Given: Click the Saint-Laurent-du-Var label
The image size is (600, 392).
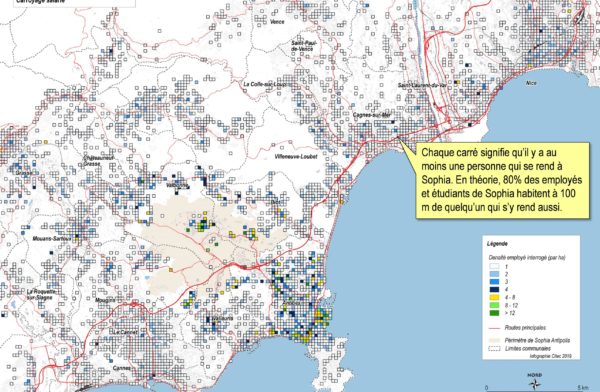Looking at the screenshot, I should (x=422, y=85).
